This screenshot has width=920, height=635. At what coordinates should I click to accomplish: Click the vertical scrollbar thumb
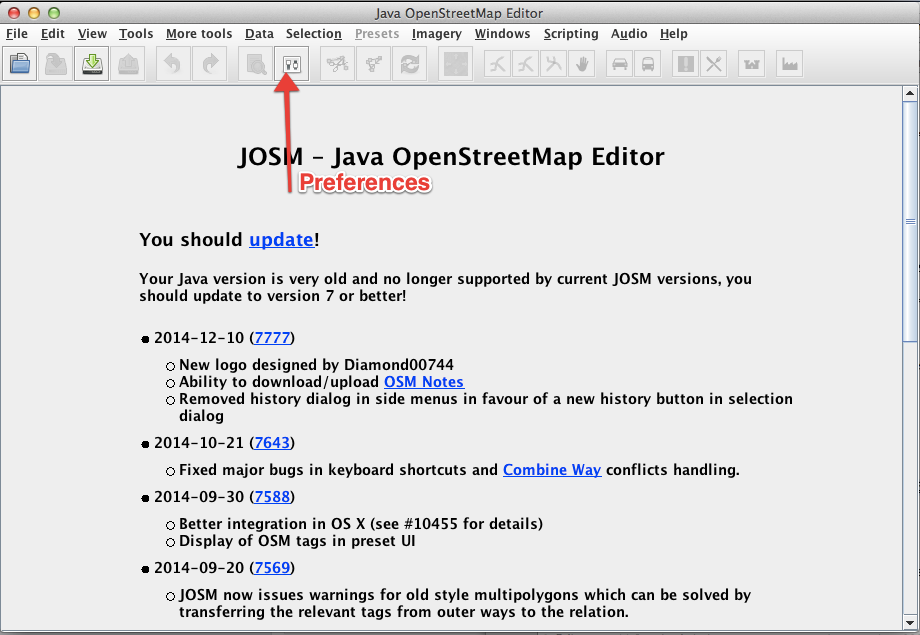tap(910, 221)
